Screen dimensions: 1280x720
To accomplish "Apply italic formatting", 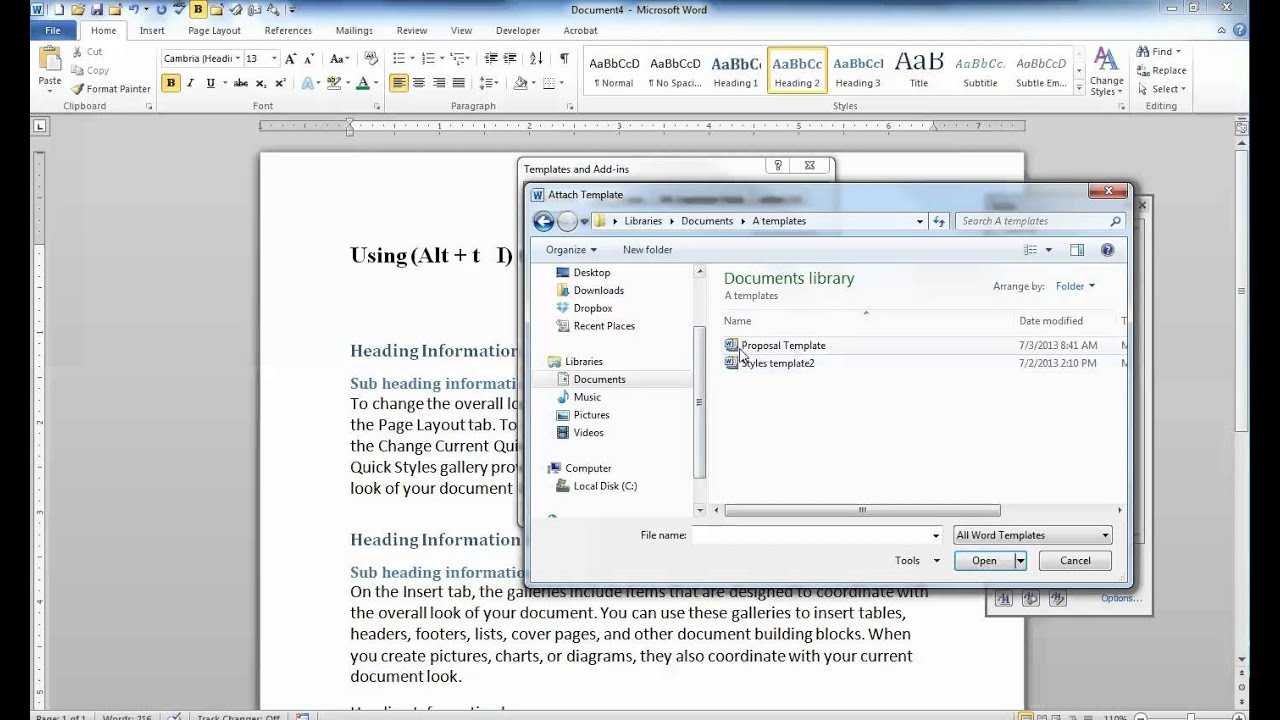I will (190, 82).
